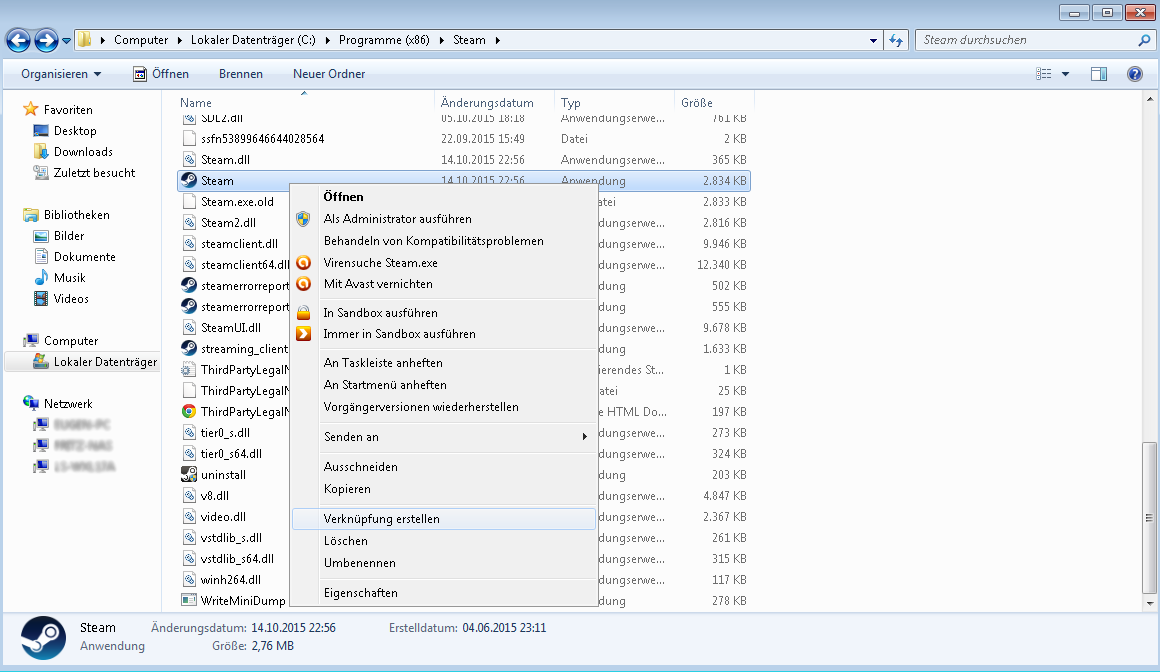Select the video.dll file

pos(223,517)
